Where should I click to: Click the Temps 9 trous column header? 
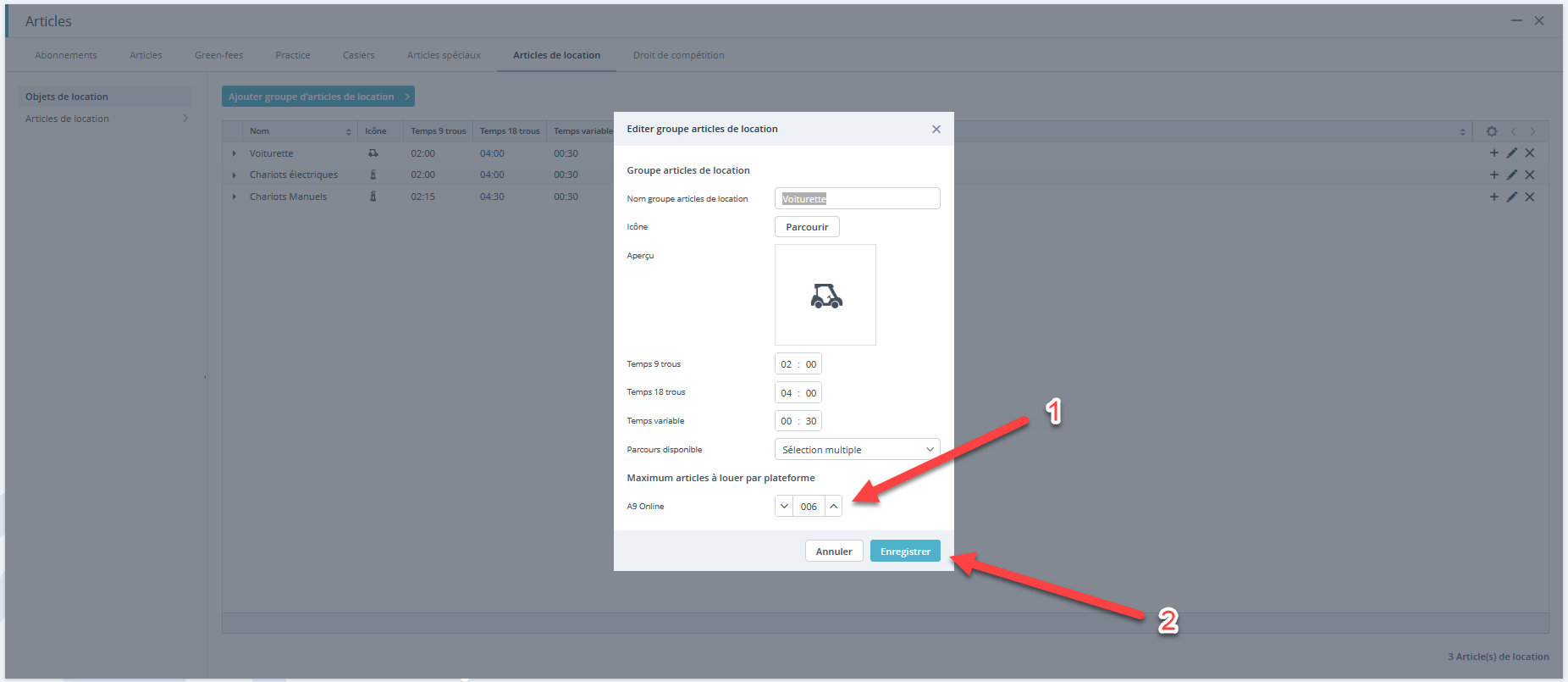(x=438, y=131)
